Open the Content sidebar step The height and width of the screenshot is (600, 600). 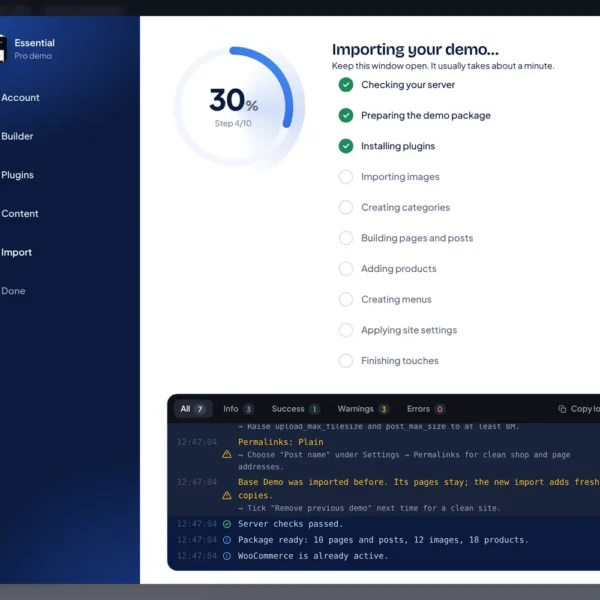[20, 214]
